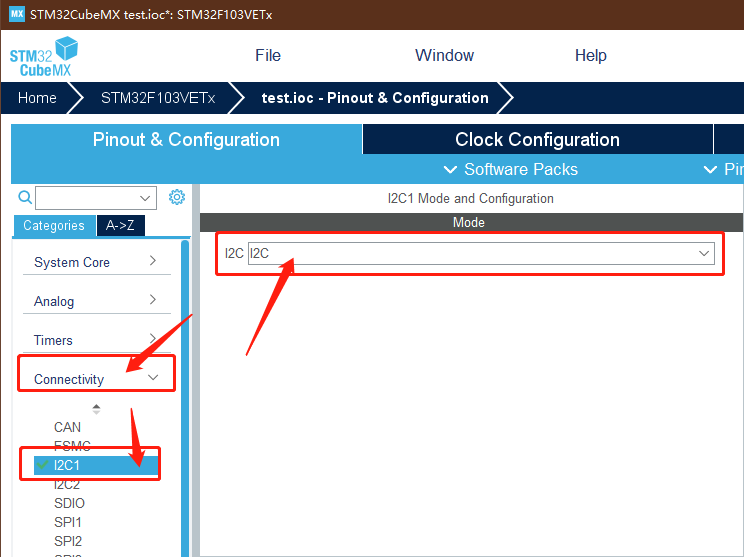This screenshot has height=557, width=744.
Task: Expand the System Core category
Action: (96, 262)
